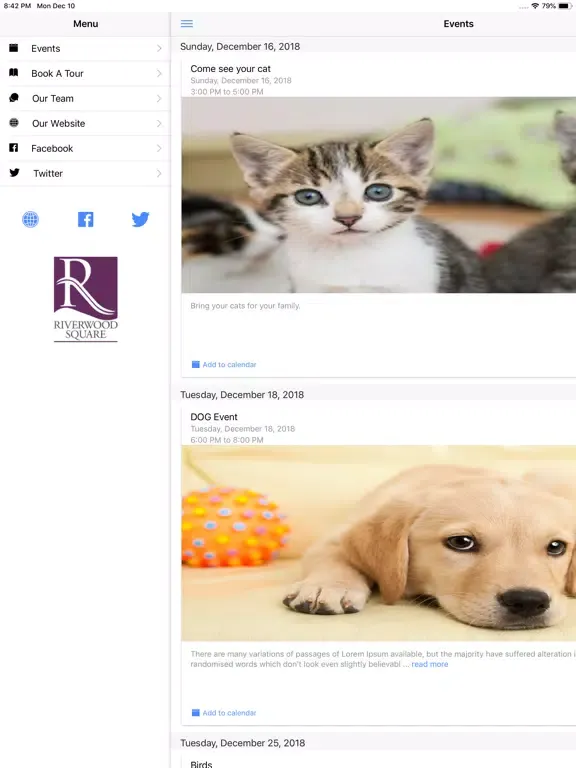Open the globe website icon below the menu
The height and width of the screenshot is (768, 576).
(30, 219)
